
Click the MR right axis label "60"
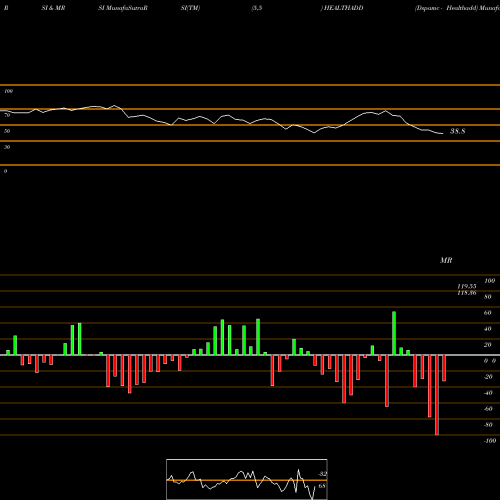[x=488, y=313]
